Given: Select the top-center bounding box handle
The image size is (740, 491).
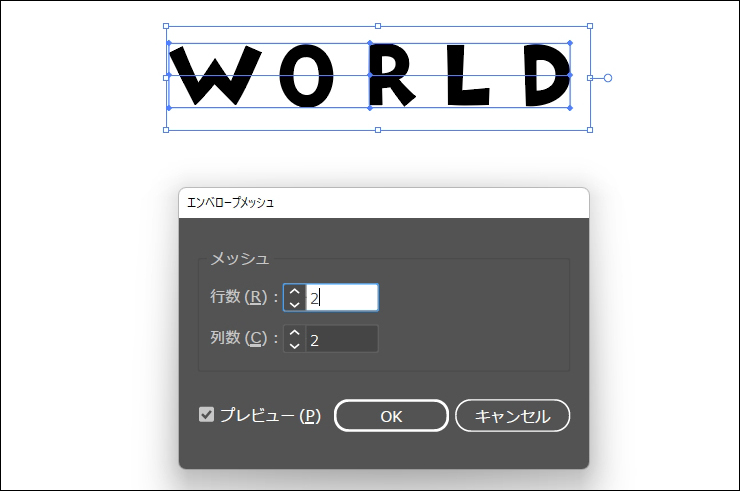Looking at the screenshot, I should coord(377,26).
